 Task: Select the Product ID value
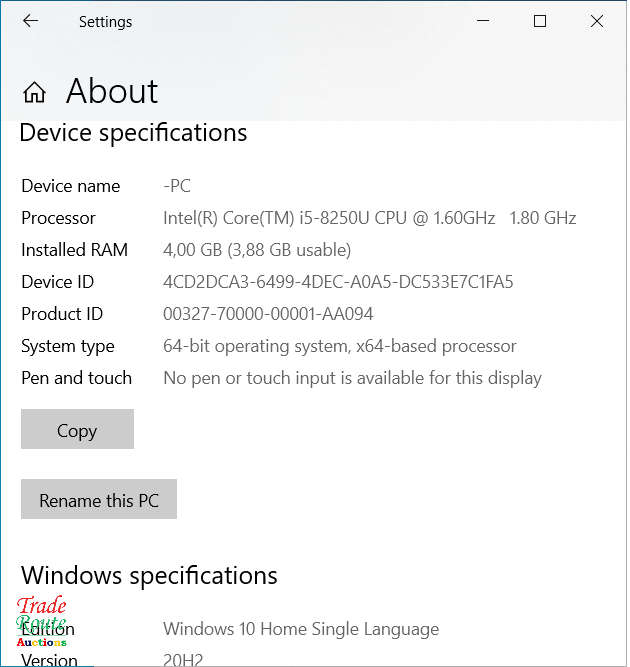pyautogui.click(x=268, y=314)
